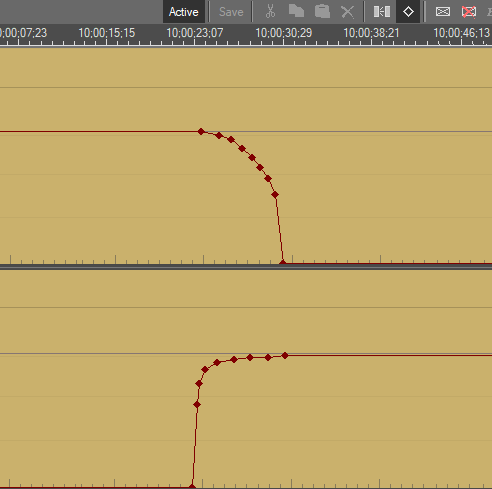Select the last upper-curve keyframe before the steep drop
492x489 pixels.
[x=275, y=195]
